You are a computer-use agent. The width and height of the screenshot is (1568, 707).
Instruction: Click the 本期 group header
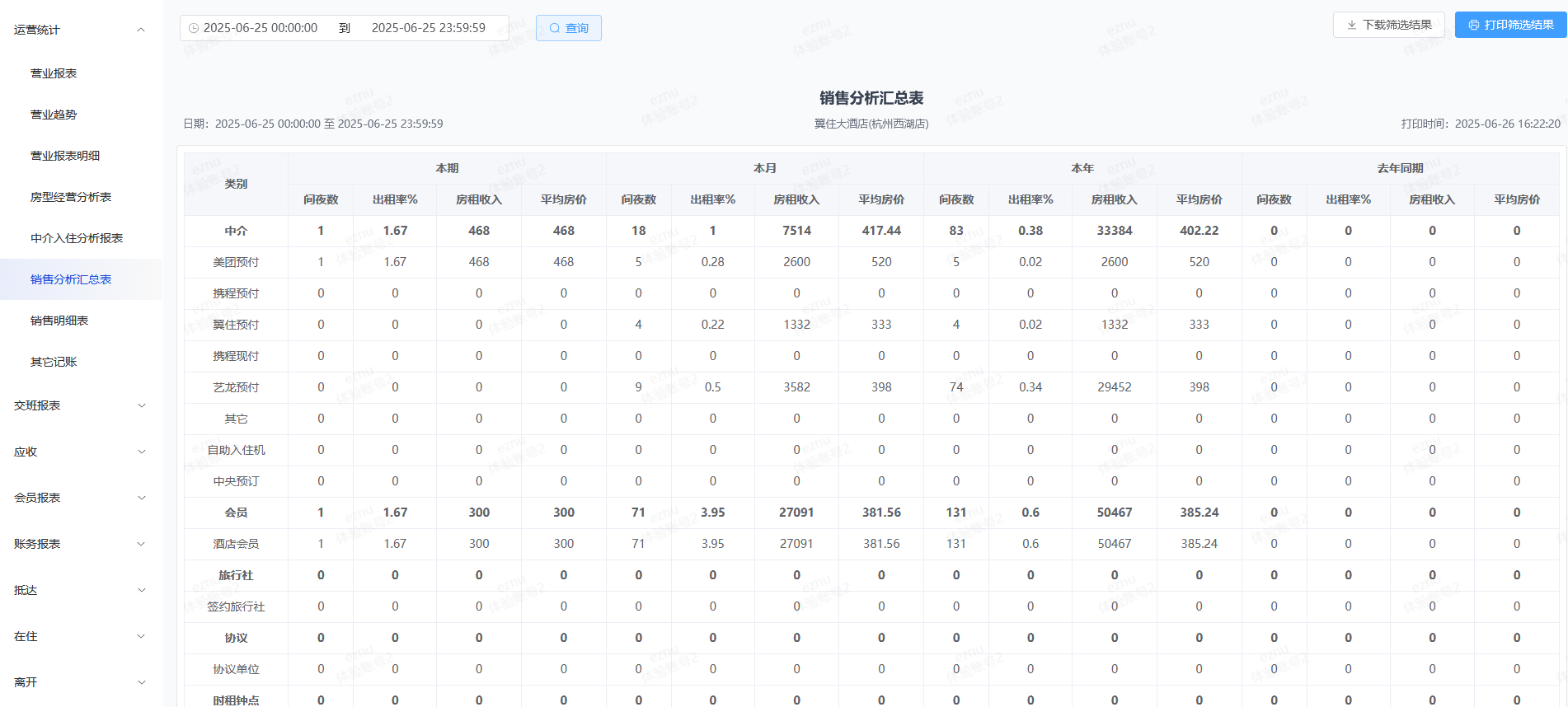click(447, 168)
